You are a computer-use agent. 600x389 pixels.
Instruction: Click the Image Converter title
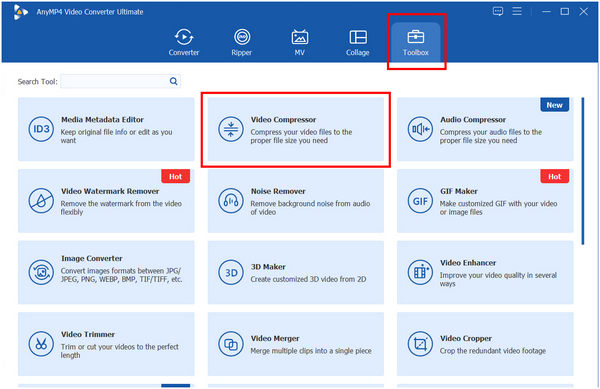91,259
